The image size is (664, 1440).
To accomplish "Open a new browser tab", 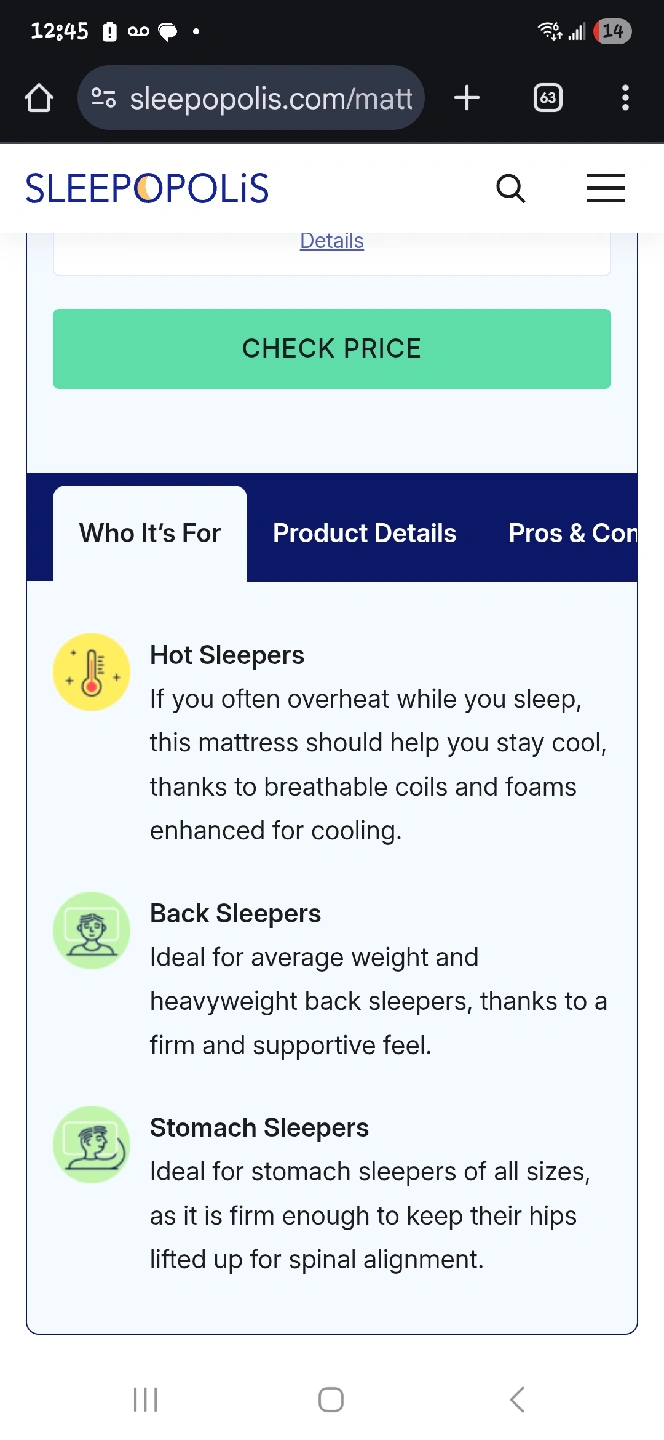I will click(467, 98).
